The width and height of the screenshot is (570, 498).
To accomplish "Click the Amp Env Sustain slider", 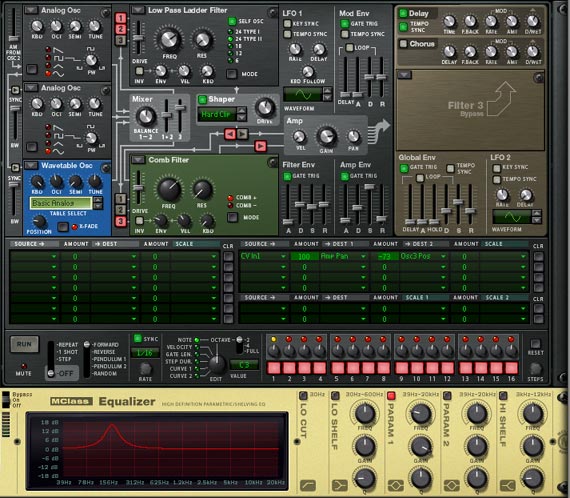I will click(x=369, y=187).
